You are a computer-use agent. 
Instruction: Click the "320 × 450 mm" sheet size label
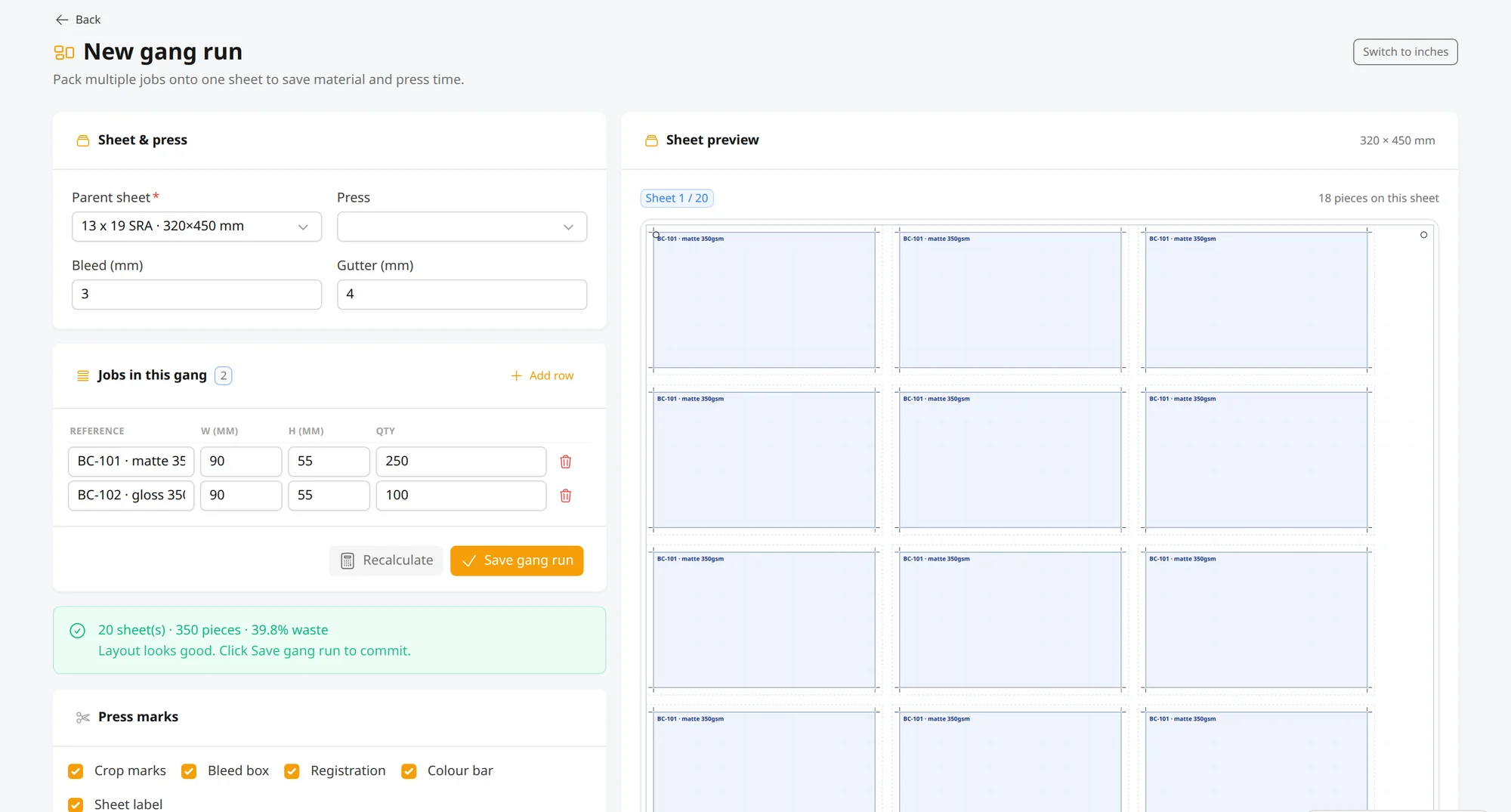tap(1397, 140)
